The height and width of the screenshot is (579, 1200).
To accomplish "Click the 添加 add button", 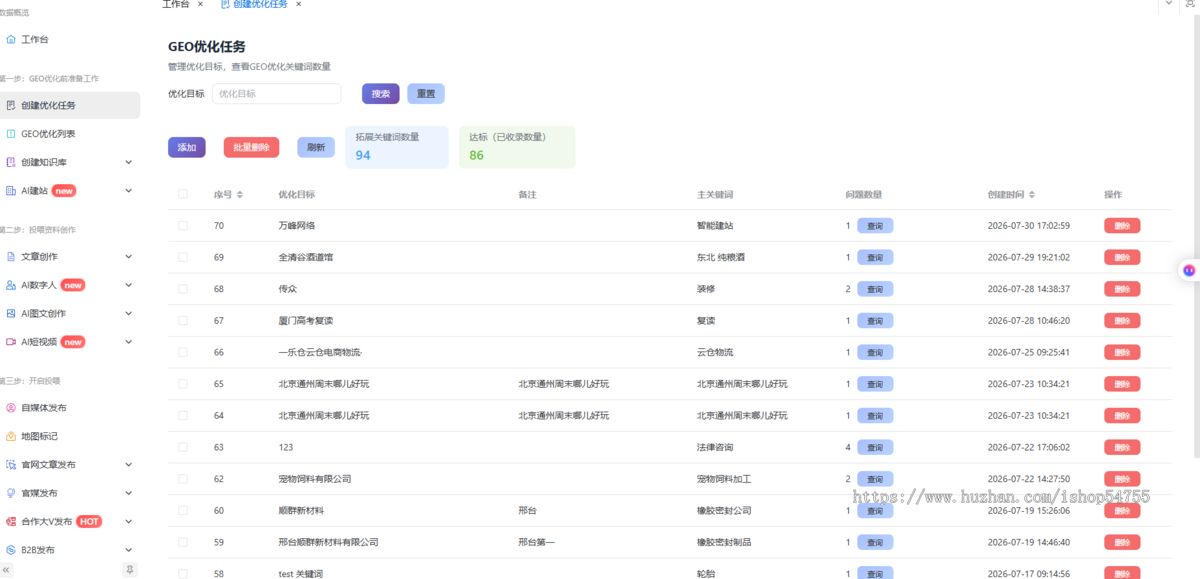I will pyautogui.click(x=187, y=147).
